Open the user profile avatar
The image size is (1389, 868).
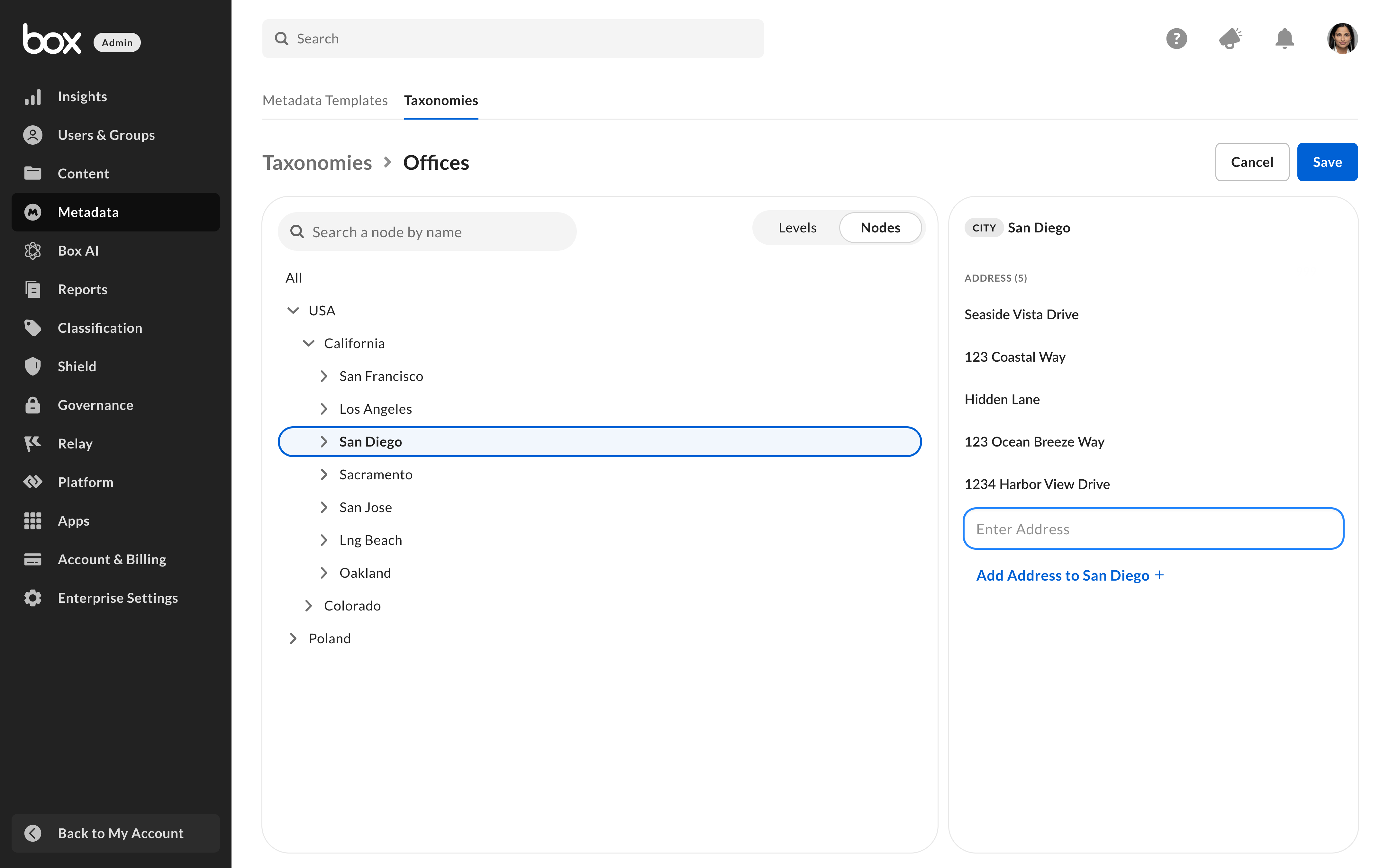click(x=1341, y=39)
